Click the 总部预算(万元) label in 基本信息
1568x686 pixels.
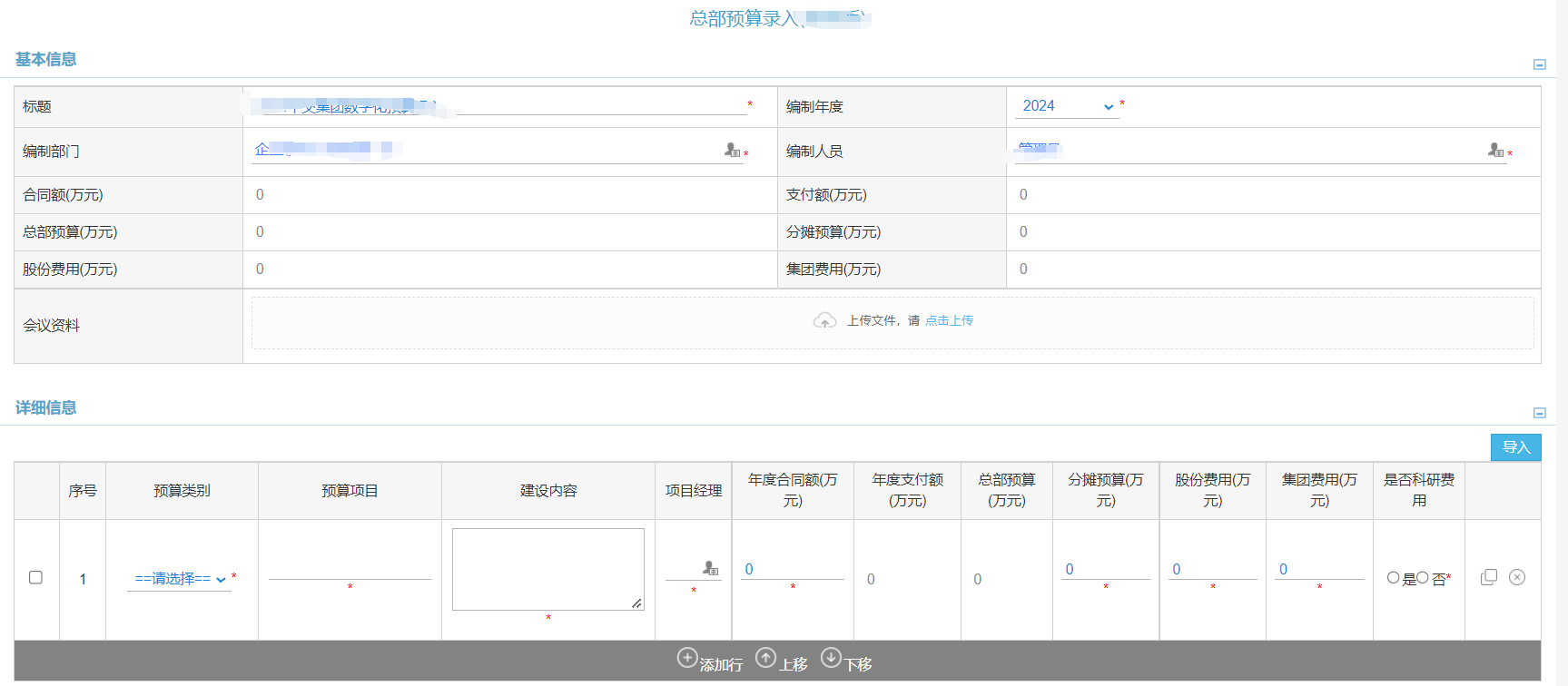click(70, 232)
